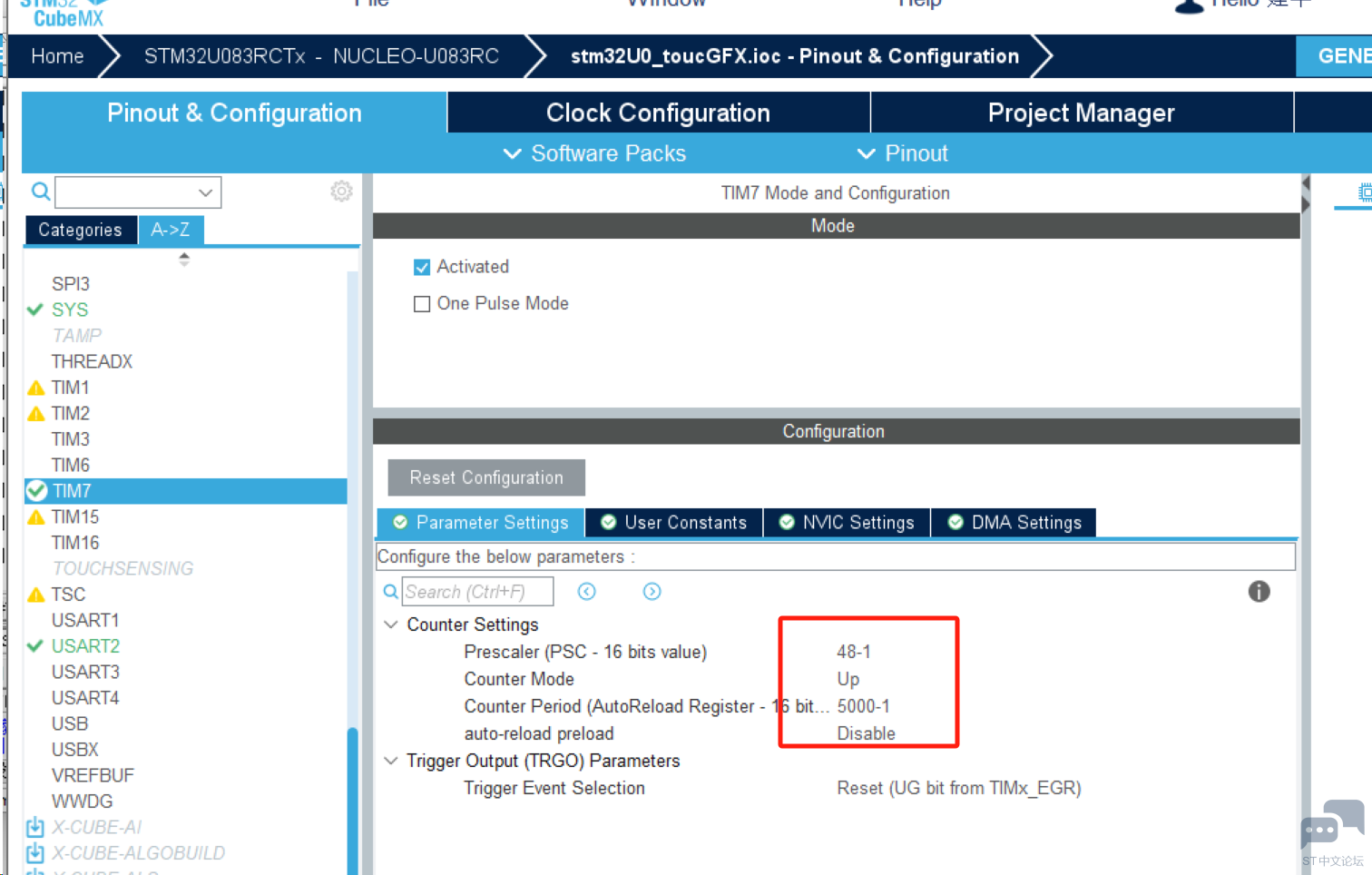Open the Parameter Settings tab
Image resolution: width=1372 pixels, height=875 pixels.
[x=481, y=522]
